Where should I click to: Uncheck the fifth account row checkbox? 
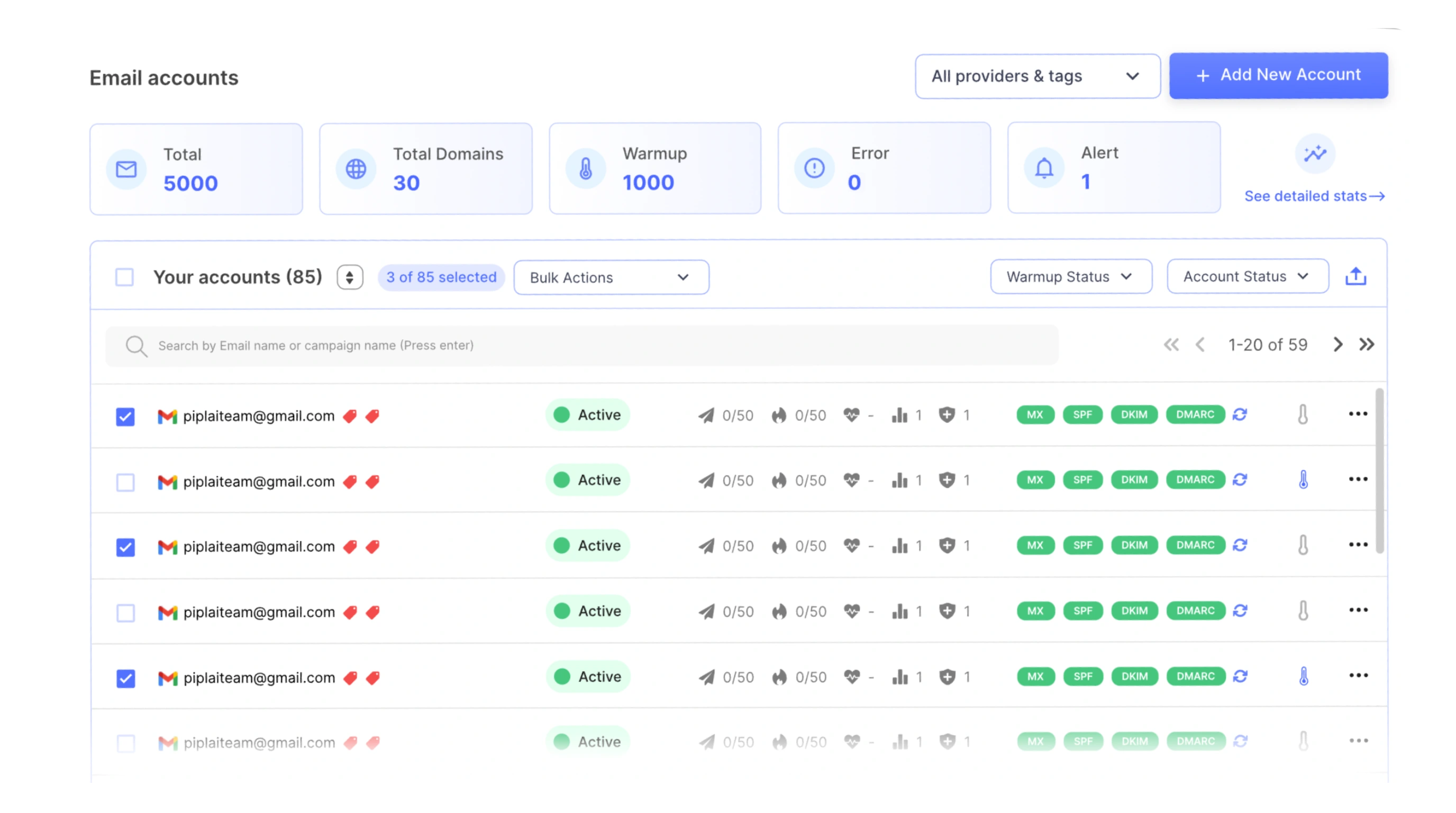(x=125, y=679)
